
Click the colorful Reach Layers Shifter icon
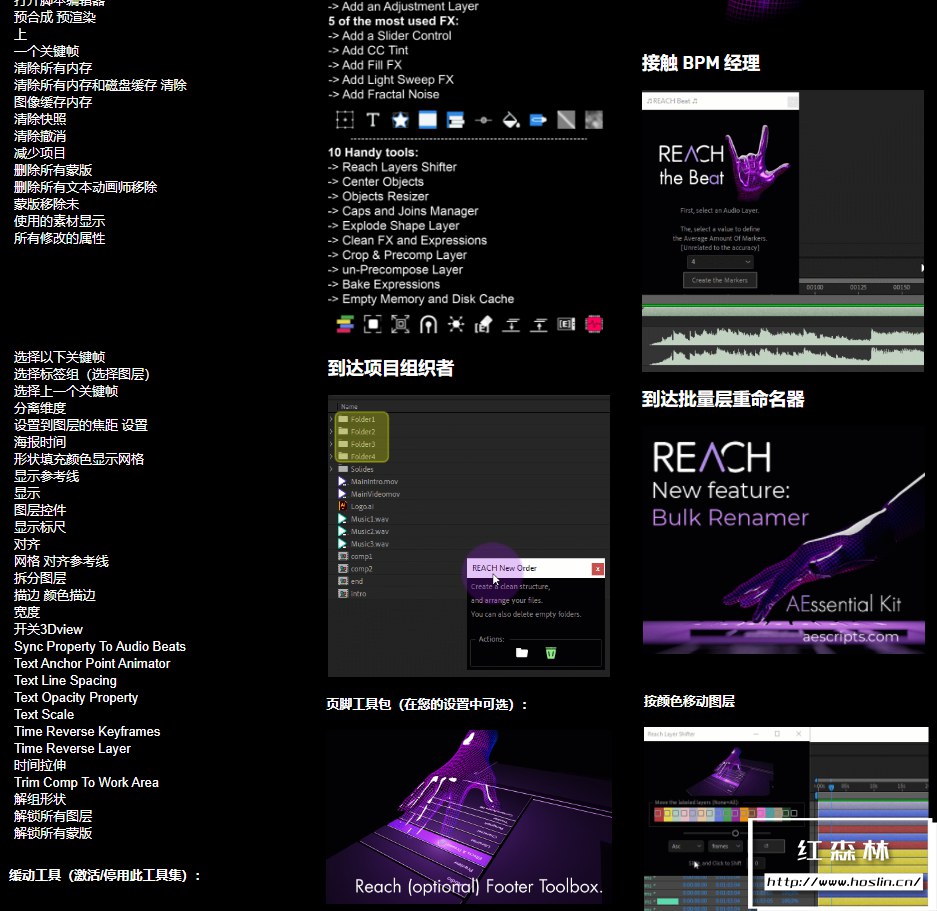[x=345, y=325]
